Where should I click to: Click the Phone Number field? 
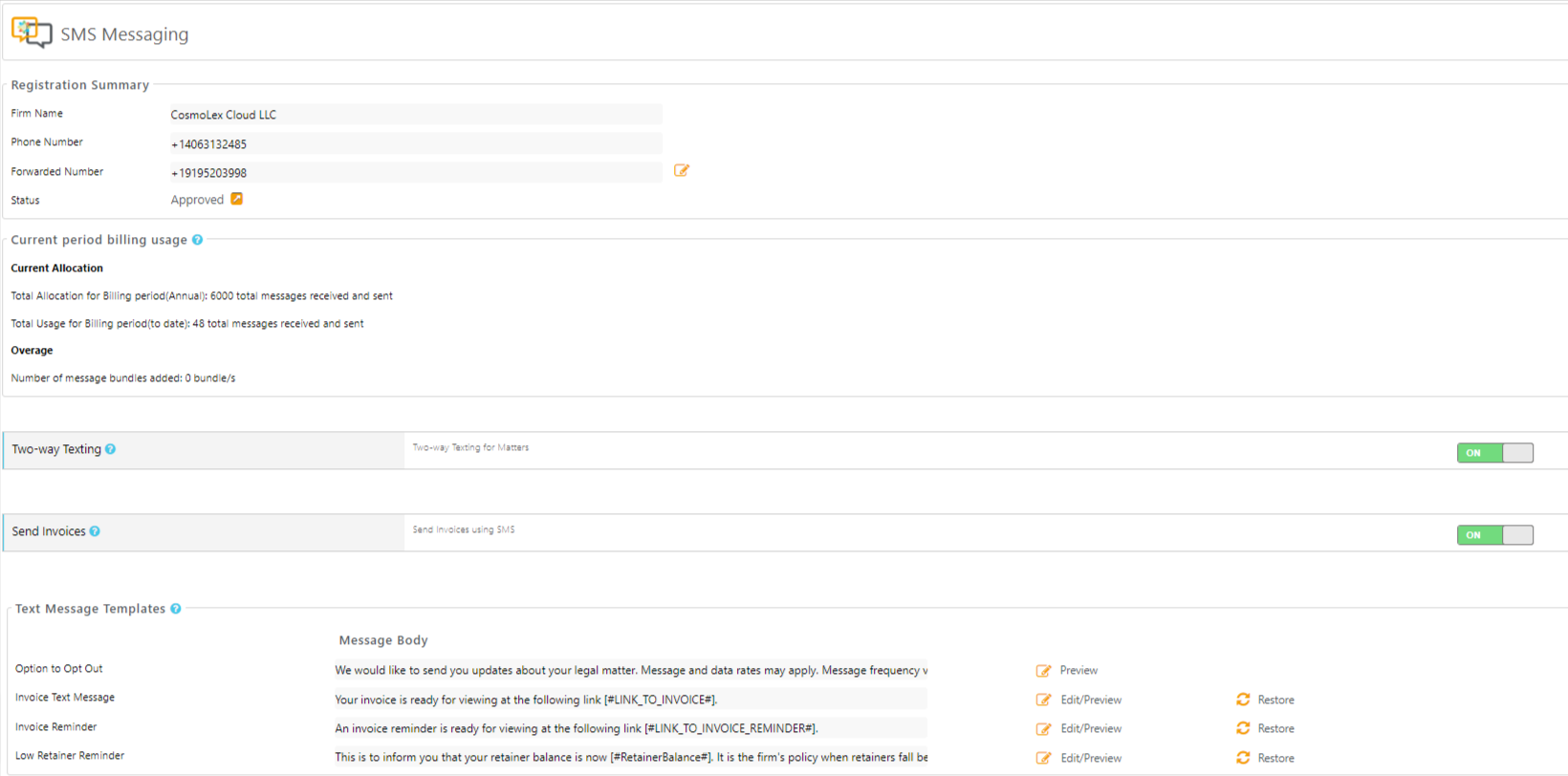[x=415, y=144]
